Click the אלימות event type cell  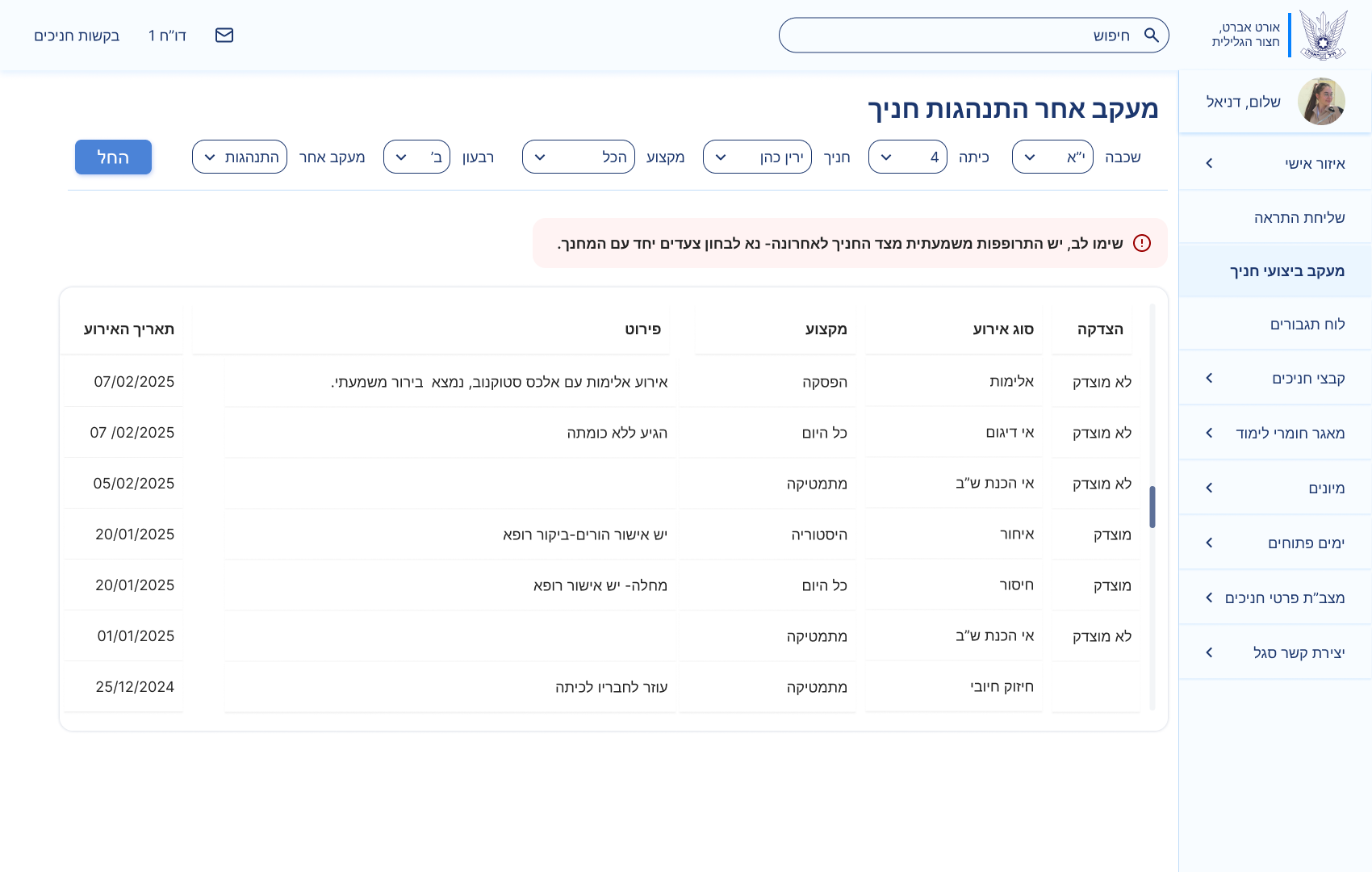[x=954, y=381]
